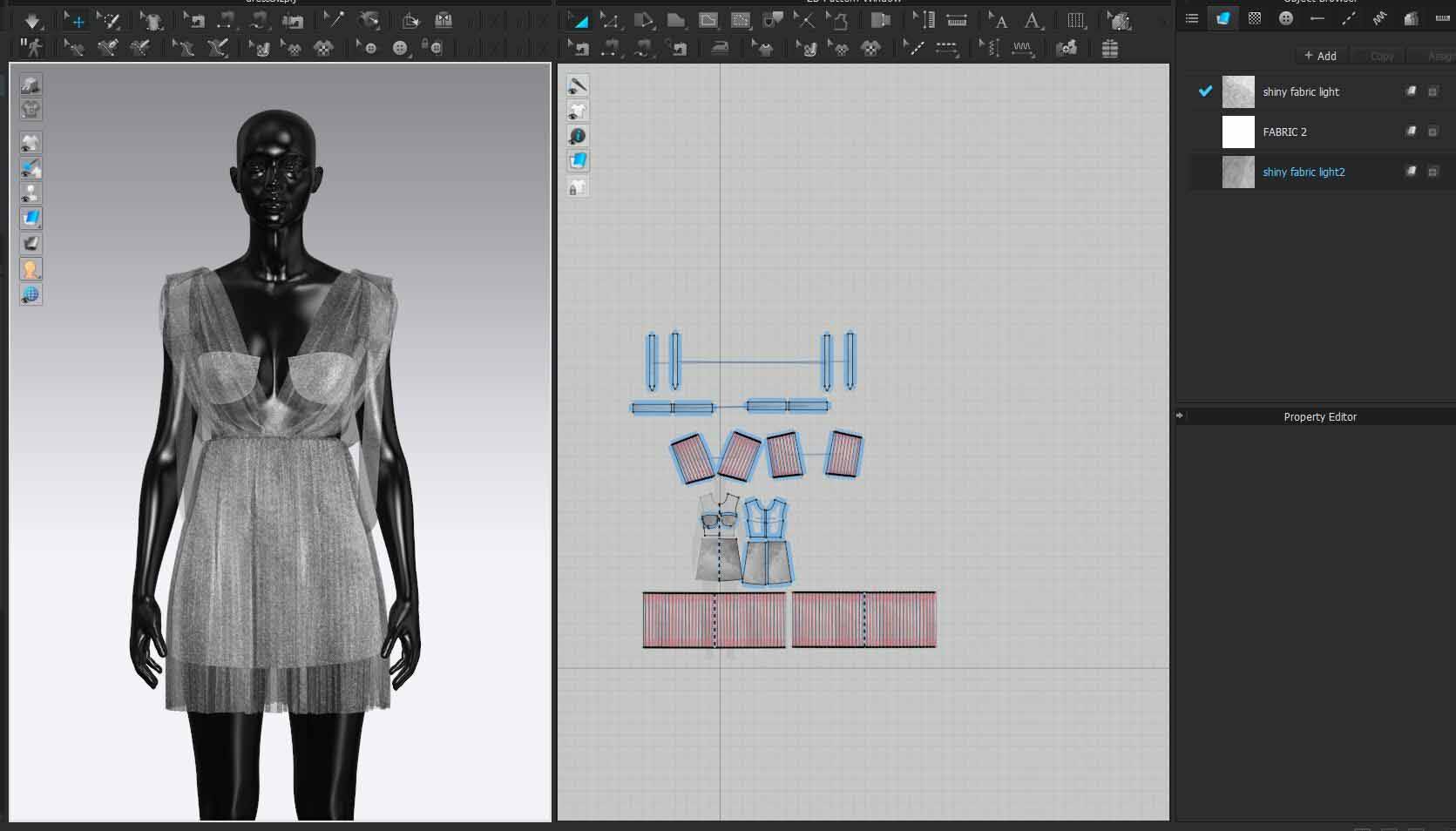Select the left large pleated skirt pattern
This screenshot has height=831, width=1456.
tap(714, 619)
